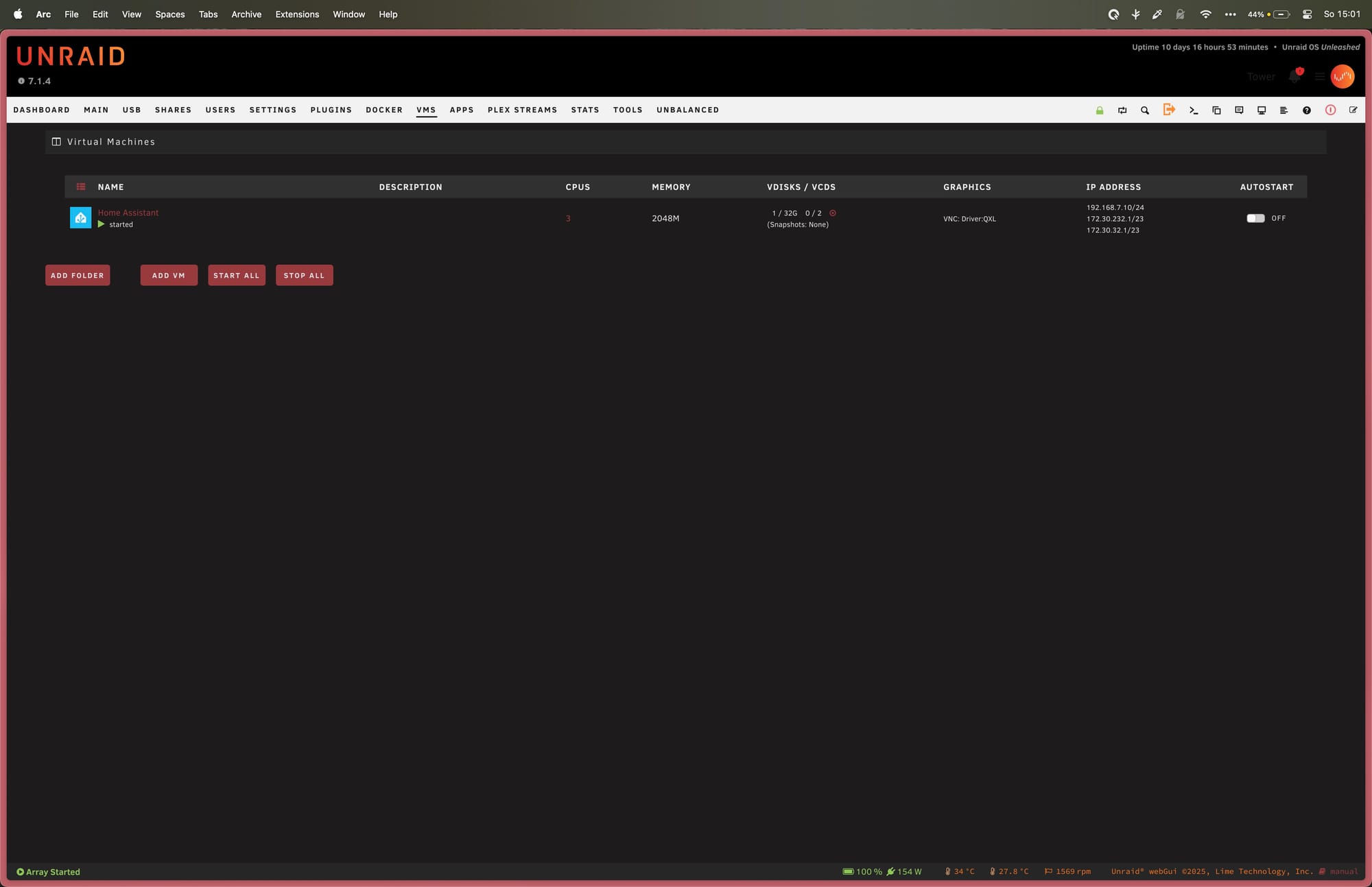Open the hamburger menu near the avatar
Image resolution: width=1372 pixels, height=887 pixels.
pyautogui.click(x=1319, y=77)
